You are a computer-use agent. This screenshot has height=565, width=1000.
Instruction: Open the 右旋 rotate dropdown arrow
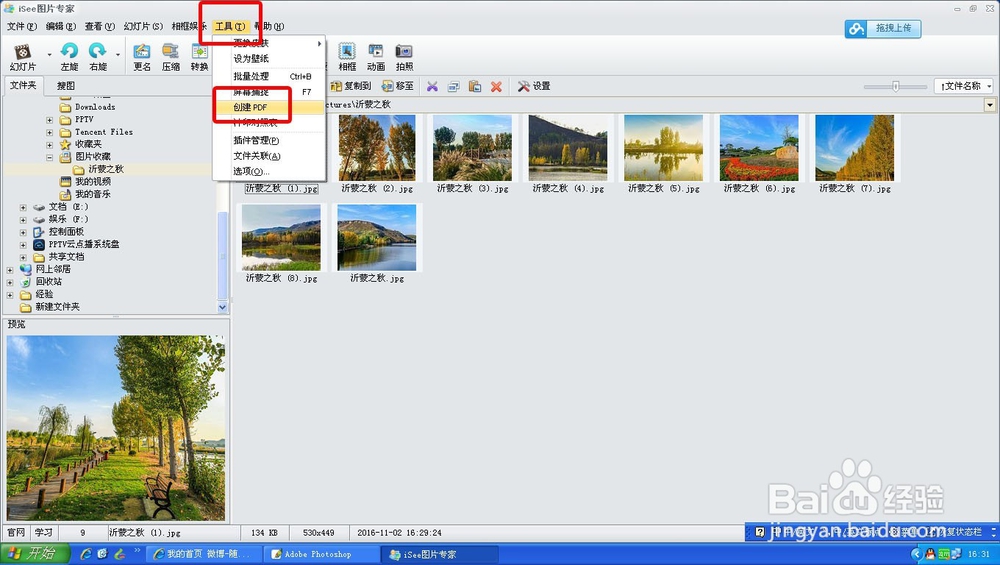click(x=118, y=55)
